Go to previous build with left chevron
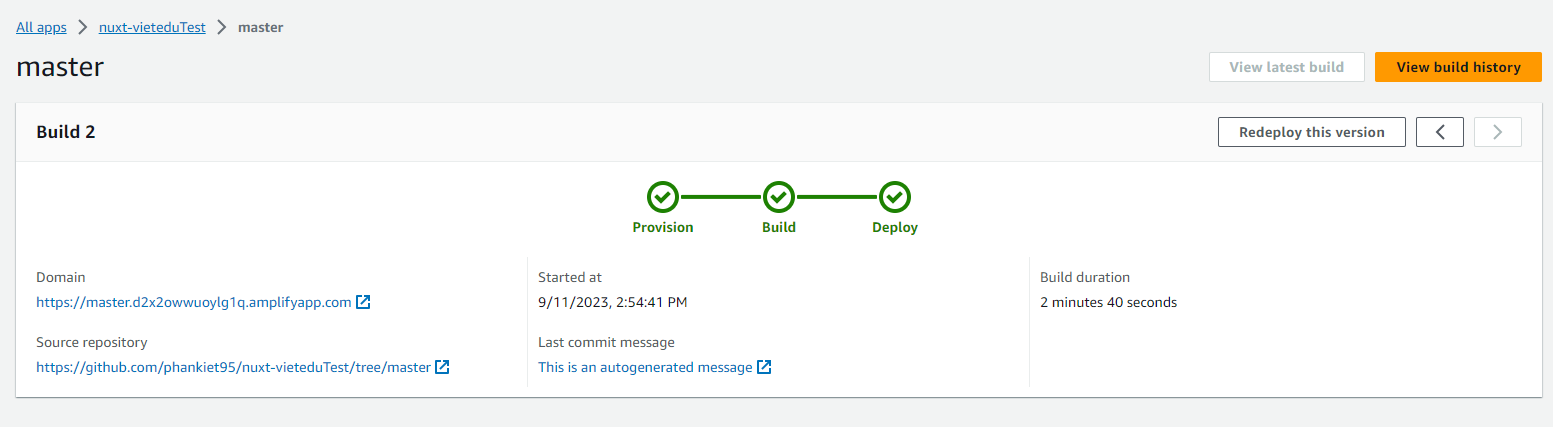The width and height of the screenshot is (1553, 427). (x=1440, y=132)
